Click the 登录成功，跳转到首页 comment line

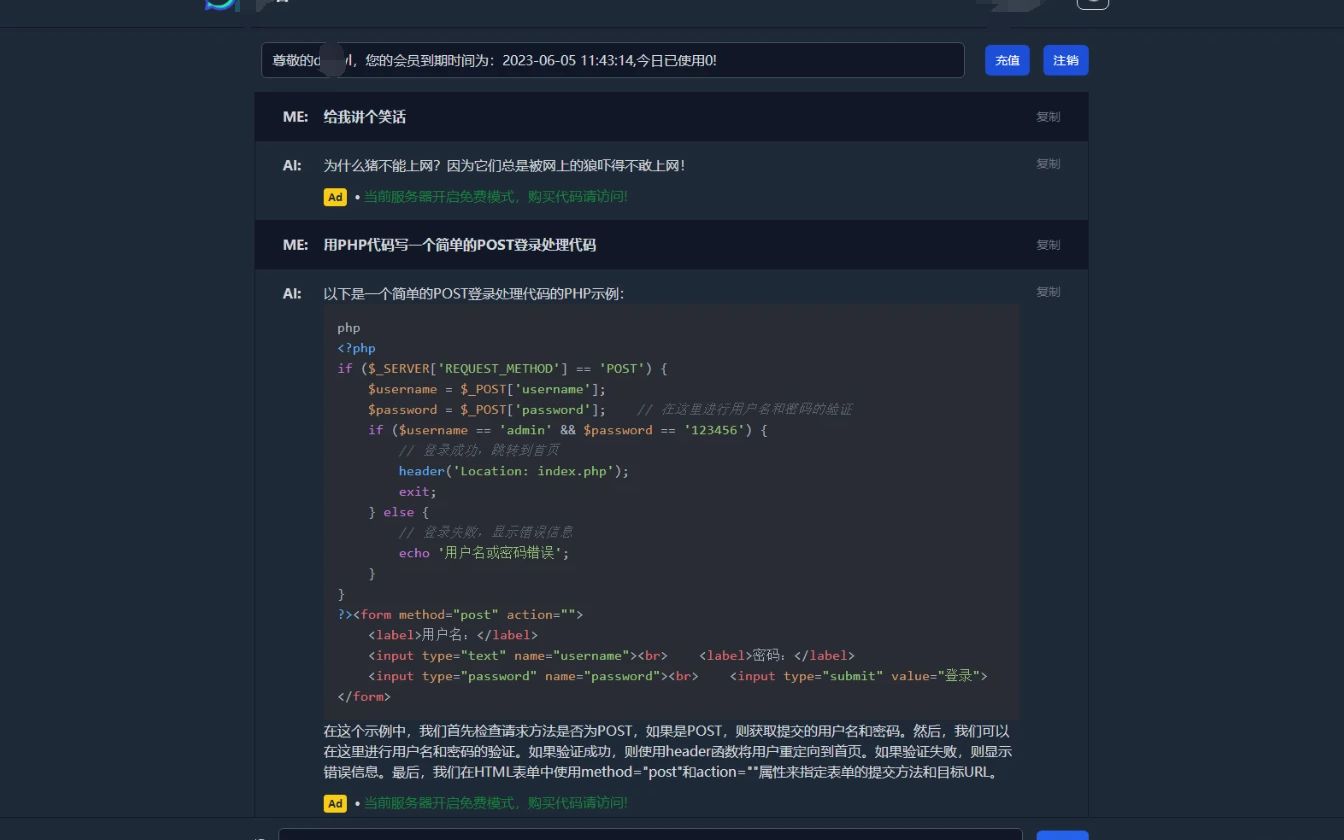click(x=479, y=451)
